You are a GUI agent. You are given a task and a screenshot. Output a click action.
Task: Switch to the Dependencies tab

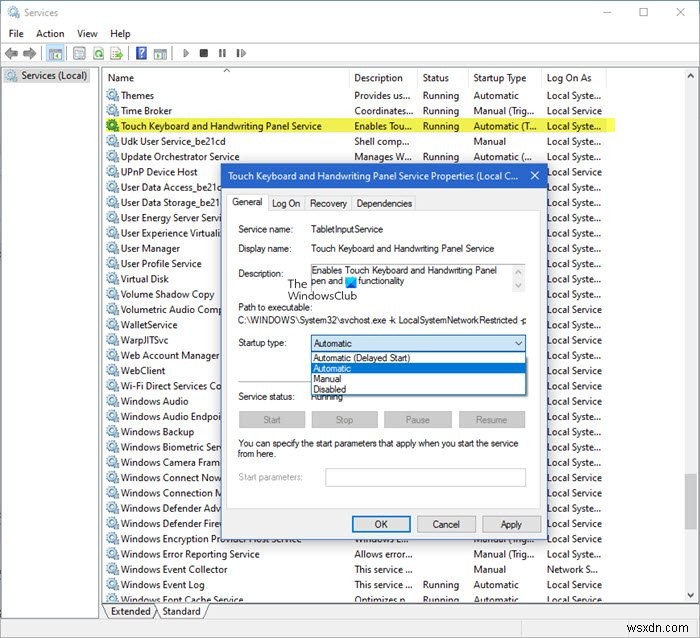click(384, 203)
